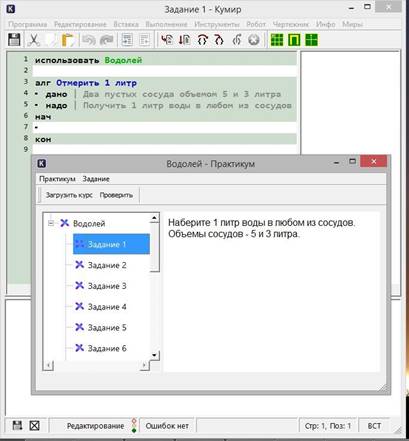Click the green icon with yellow arch

[x=294, y=40]
